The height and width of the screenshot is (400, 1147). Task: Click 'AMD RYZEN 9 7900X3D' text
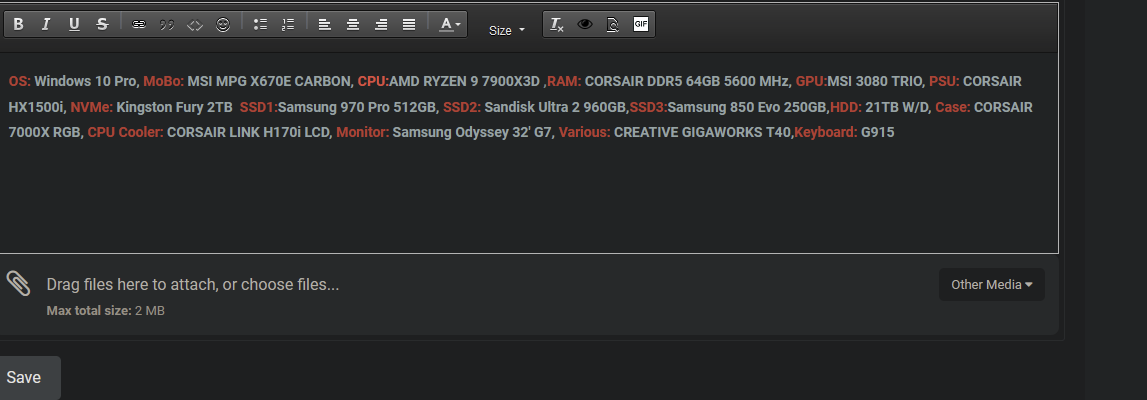465,81
